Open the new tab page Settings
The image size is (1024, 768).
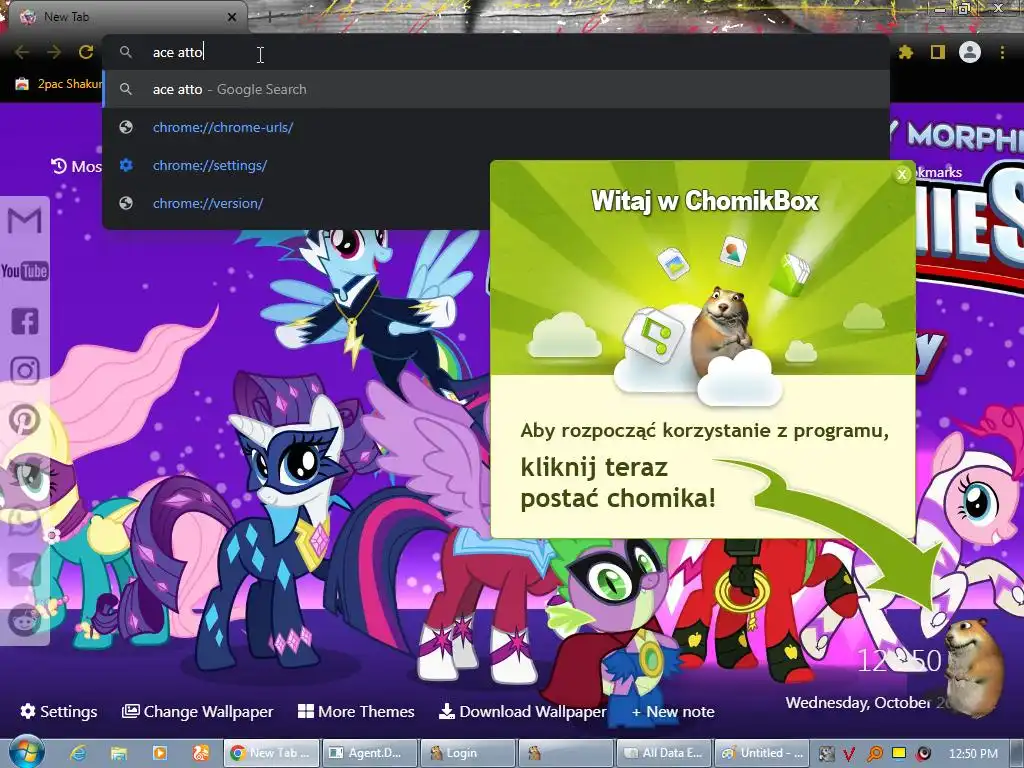pos(59,711)
